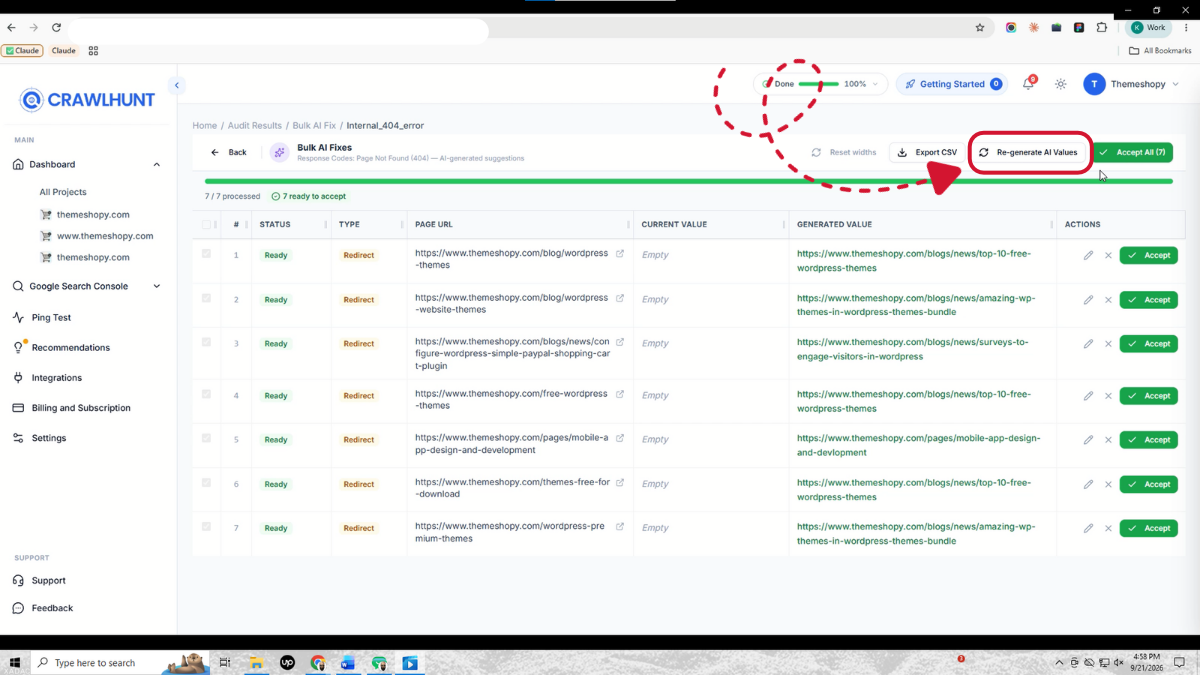Screen dimensions: 1200x675
Task: Open the Themeshopy account dropdown
Action: tap(1132, 84)
